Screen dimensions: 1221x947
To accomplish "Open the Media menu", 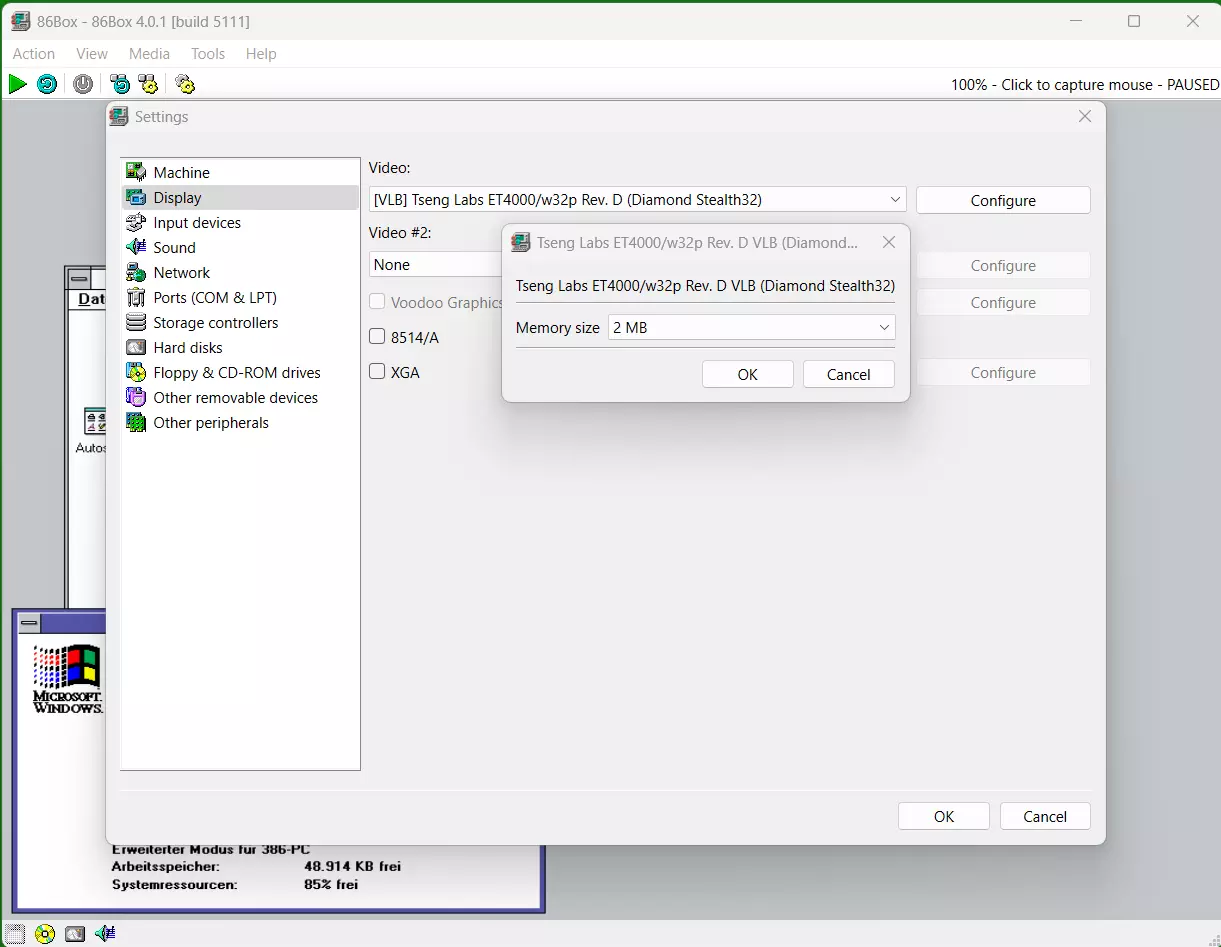I will coord(150,54).
